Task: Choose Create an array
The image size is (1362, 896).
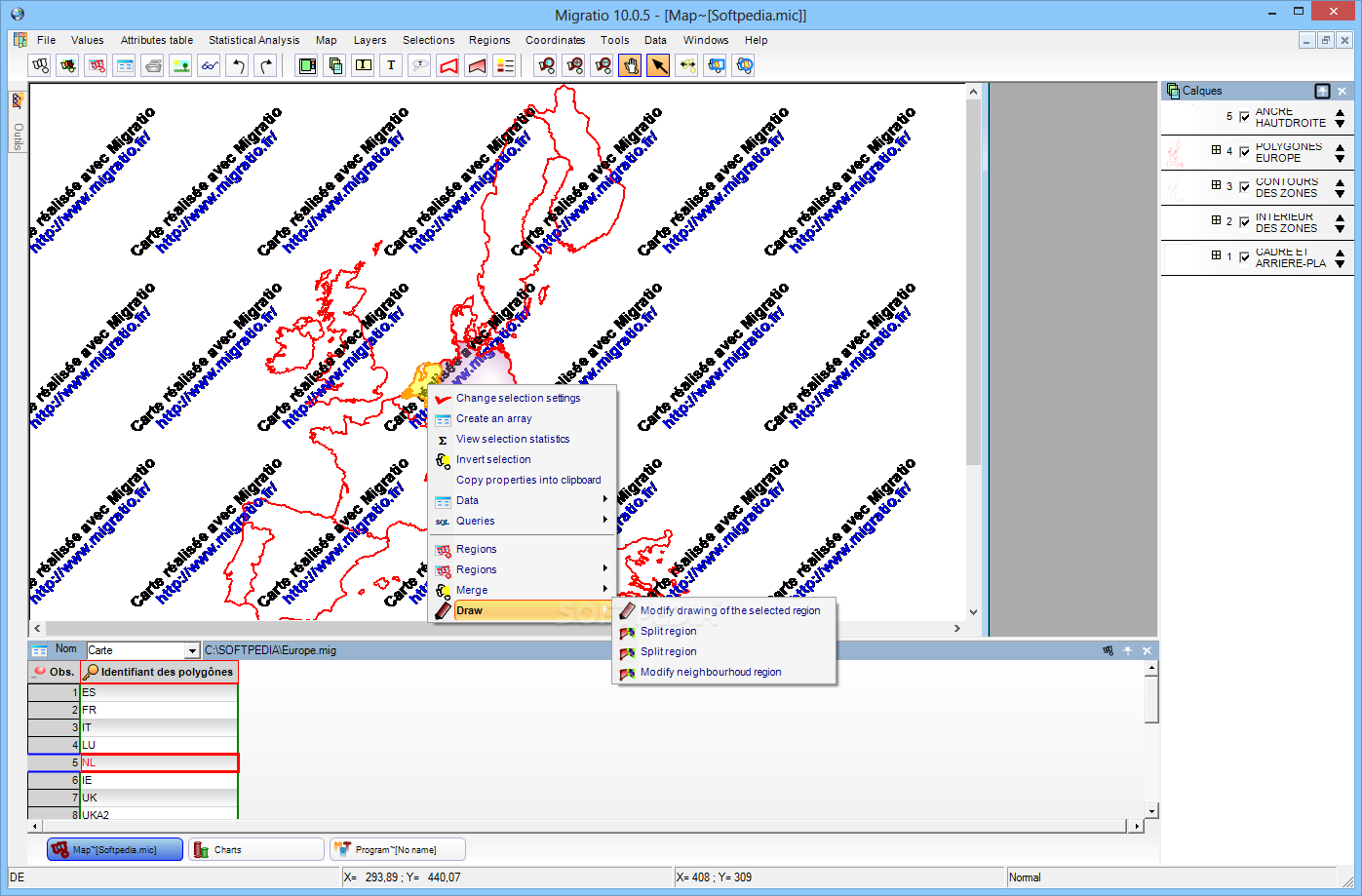Action: (524, 418)
